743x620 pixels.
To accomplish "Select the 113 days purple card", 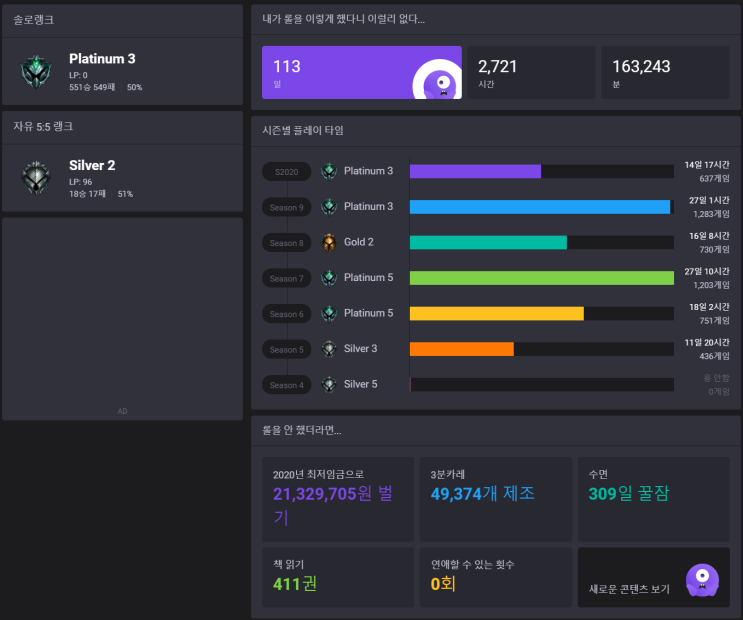I will (362, 73).
